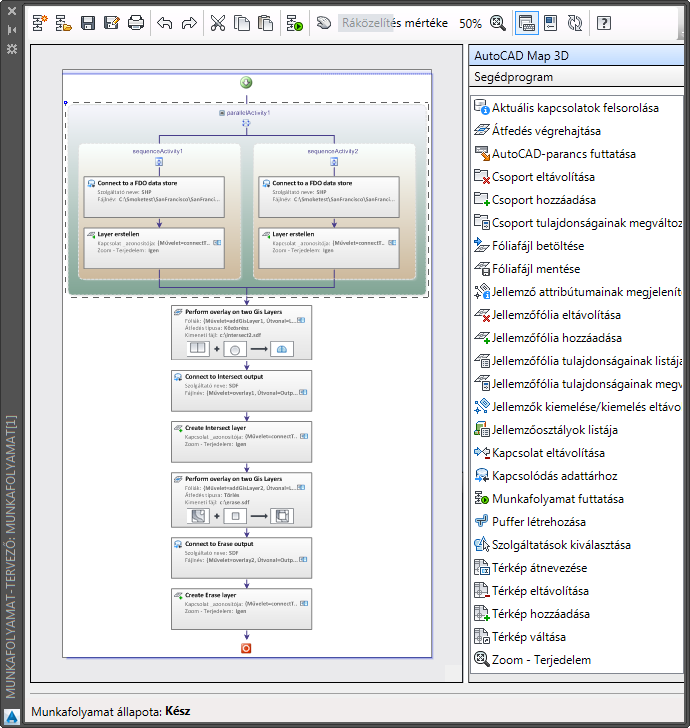Toggle auto-hide pin on palette strip
Image resolution: width=690 pixels, height=728 pixels.
coord(12,30)
